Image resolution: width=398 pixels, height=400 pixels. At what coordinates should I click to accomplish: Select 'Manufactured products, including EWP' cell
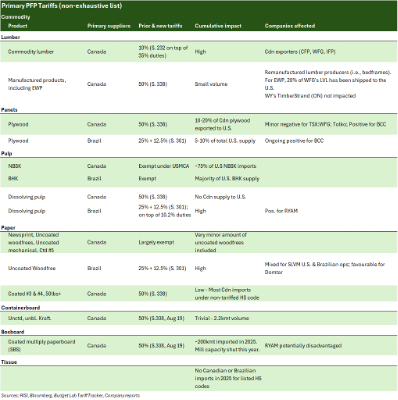point(37,84)
